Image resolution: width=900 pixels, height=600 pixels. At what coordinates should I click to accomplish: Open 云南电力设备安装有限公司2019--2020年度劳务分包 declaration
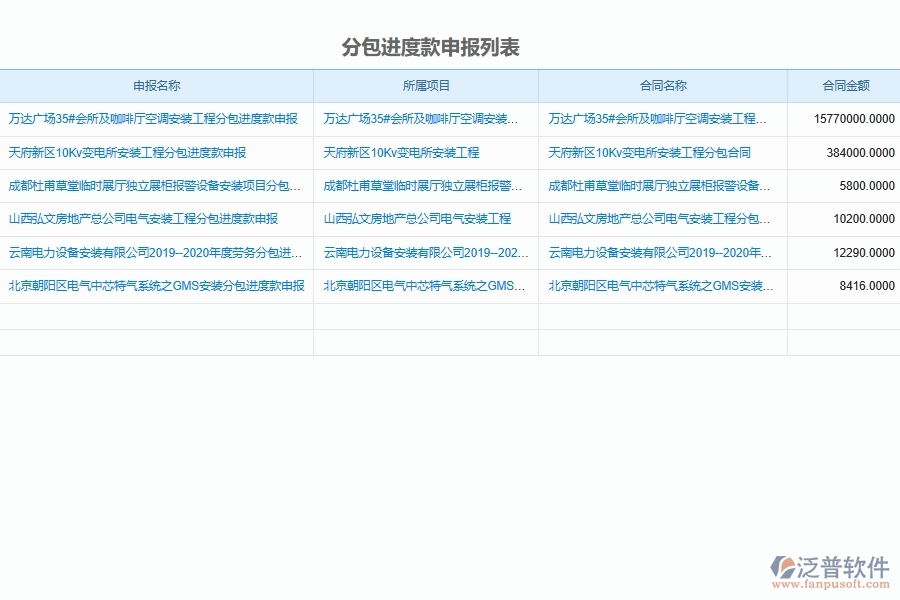coord(153,252)
